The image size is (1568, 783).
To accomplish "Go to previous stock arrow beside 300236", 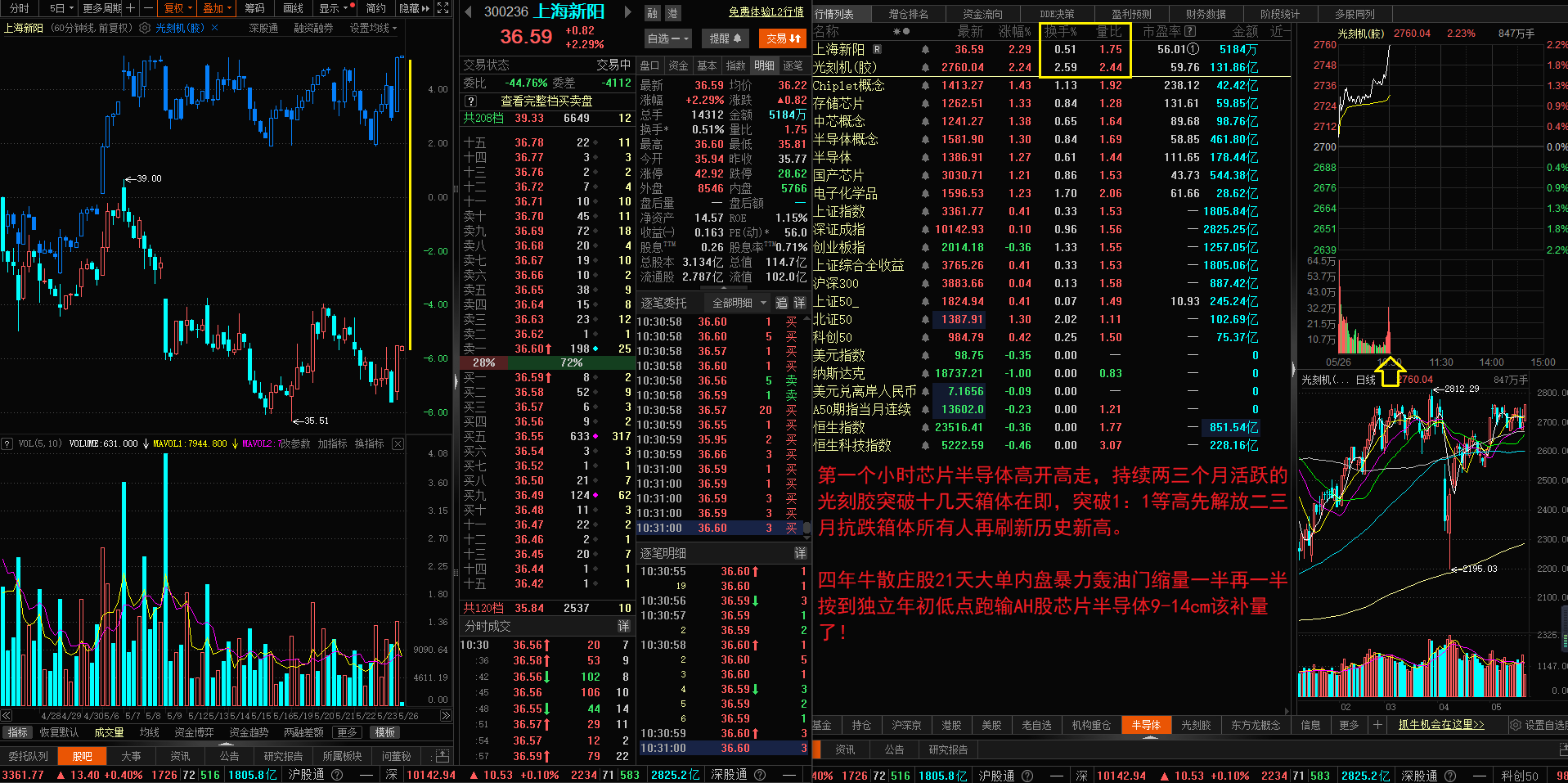I will (x=468, y=12).
